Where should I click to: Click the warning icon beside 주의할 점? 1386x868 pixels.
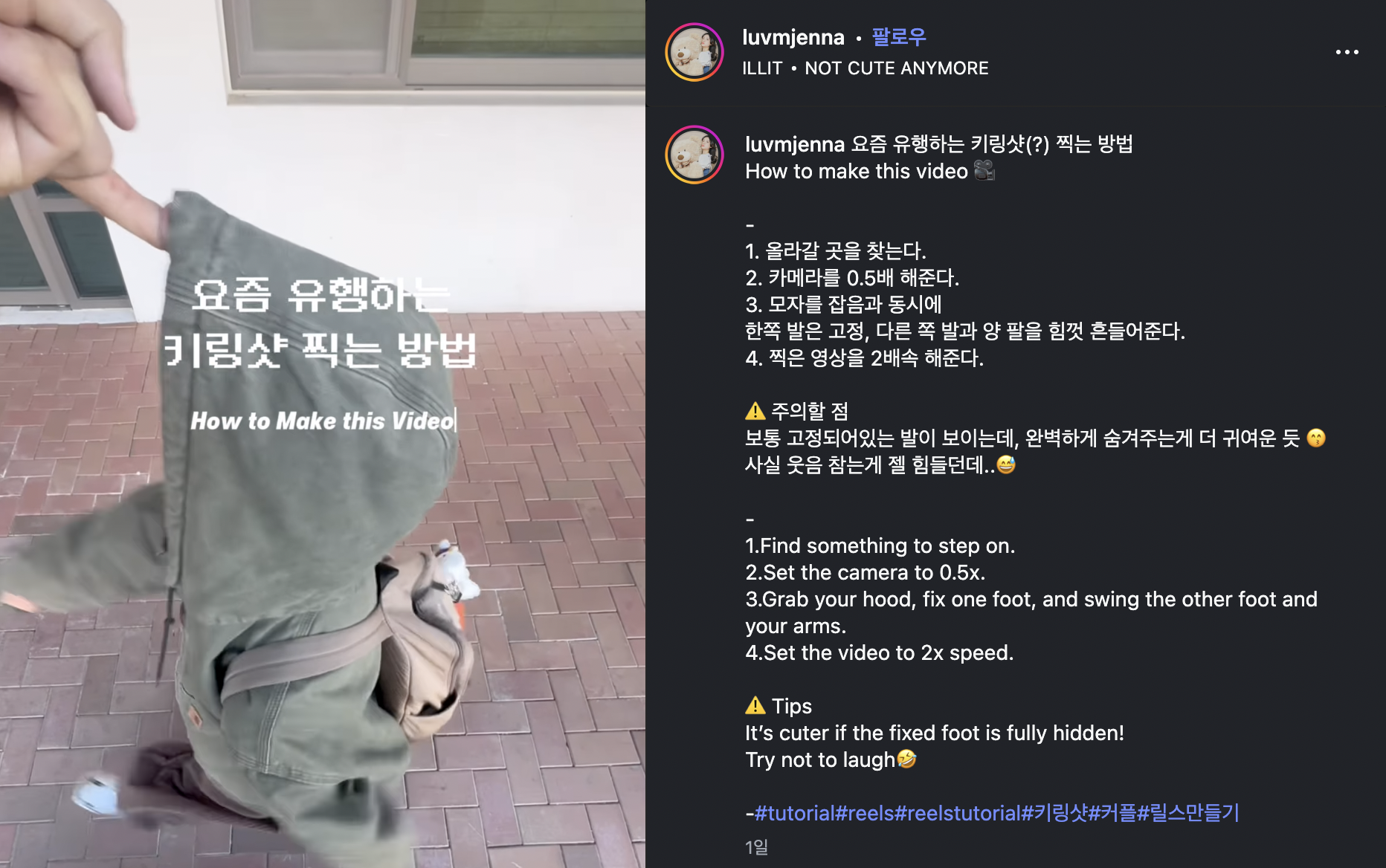755,411
